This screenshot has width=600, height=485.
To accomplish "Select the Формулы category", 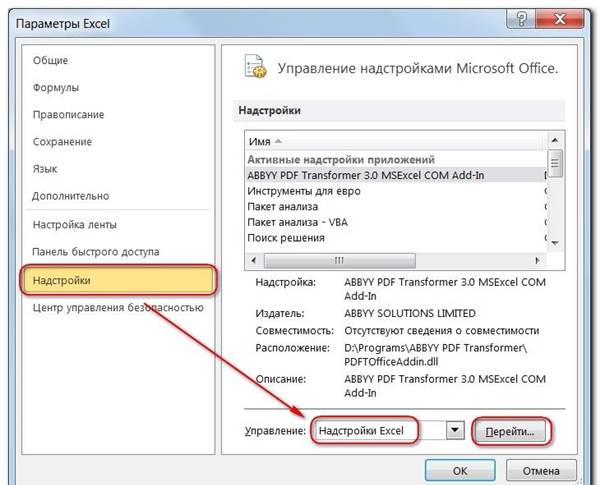I will (x=56, y=88).
